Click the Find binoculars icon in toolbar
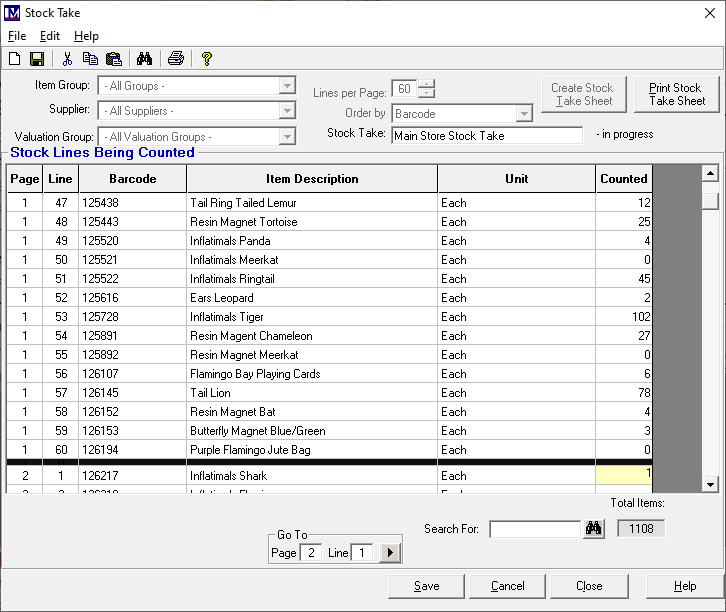Viewport: 726px width, 612px height. coord(144,59)
